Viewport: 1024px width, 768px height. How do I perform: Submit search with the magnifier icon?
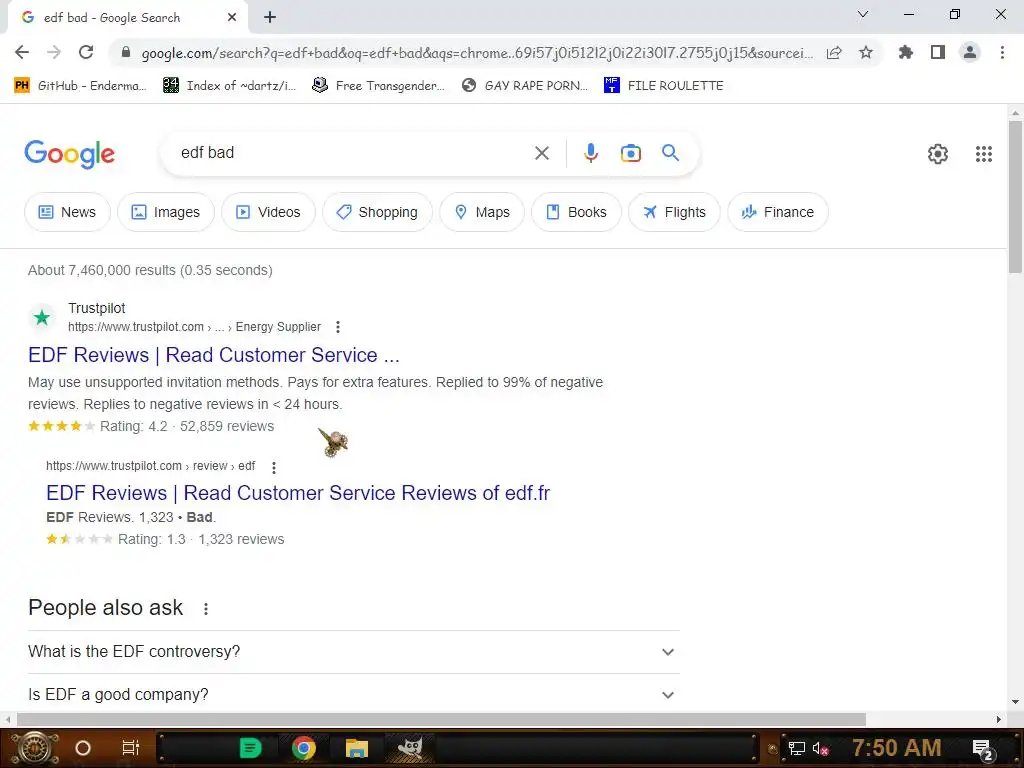671,153
